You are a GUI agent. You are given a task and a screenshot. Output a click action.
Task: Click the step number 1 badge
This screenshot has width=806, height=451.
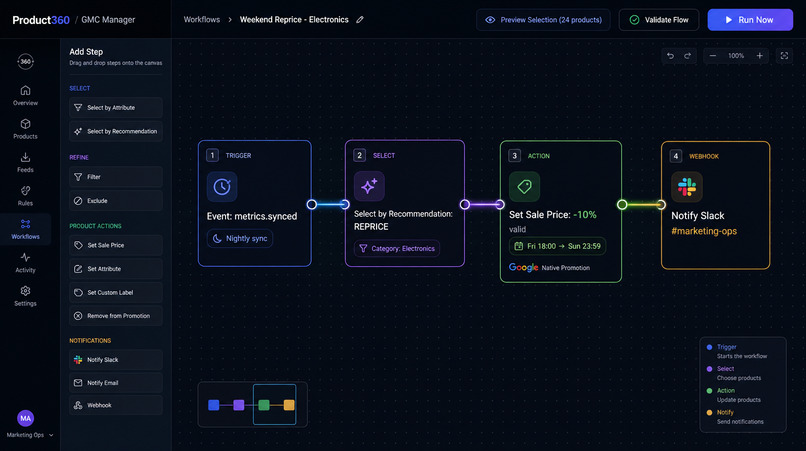[212, 155]
